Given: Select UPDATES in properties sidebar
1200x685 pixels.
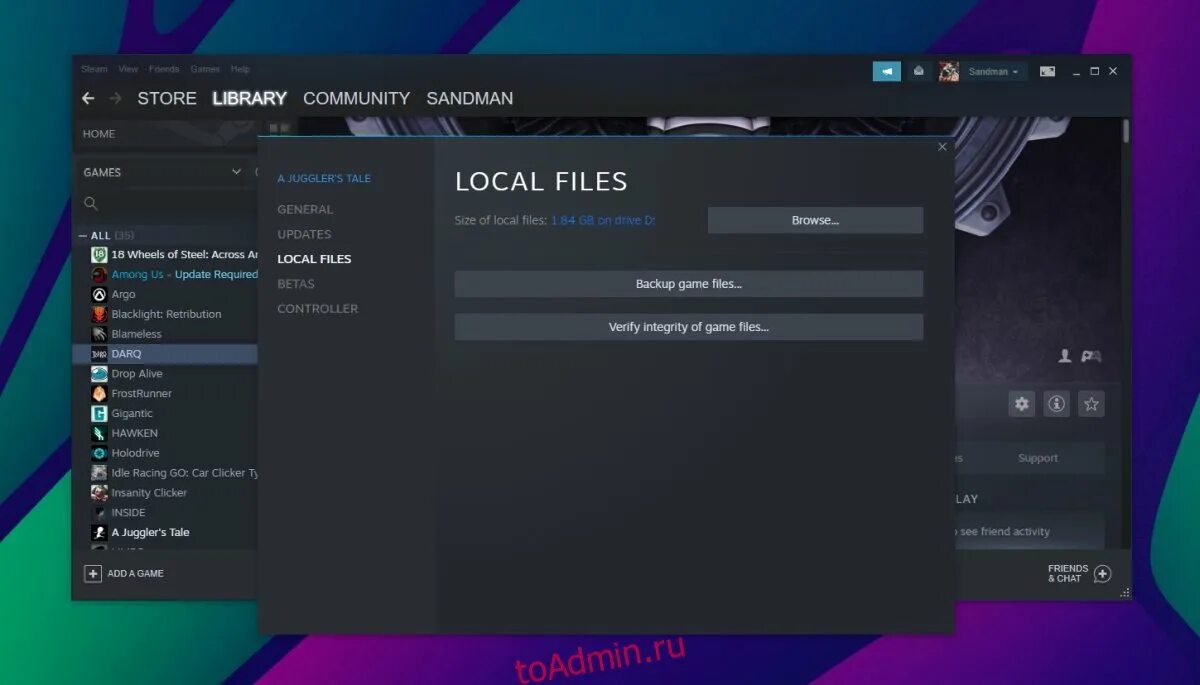Looking at the screenshot, I should pyautogui.click(x=304, y=234).
